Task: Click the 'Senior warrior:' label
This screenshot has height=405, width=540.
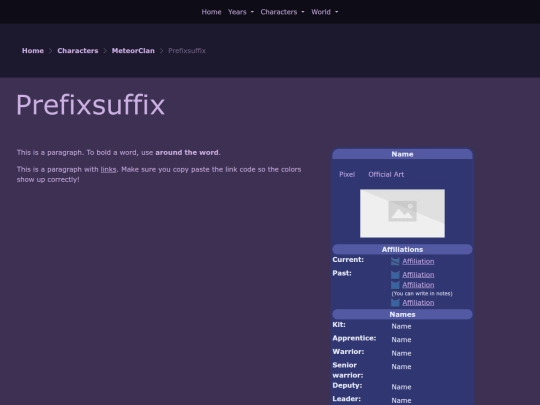Action: pos(347,370)
